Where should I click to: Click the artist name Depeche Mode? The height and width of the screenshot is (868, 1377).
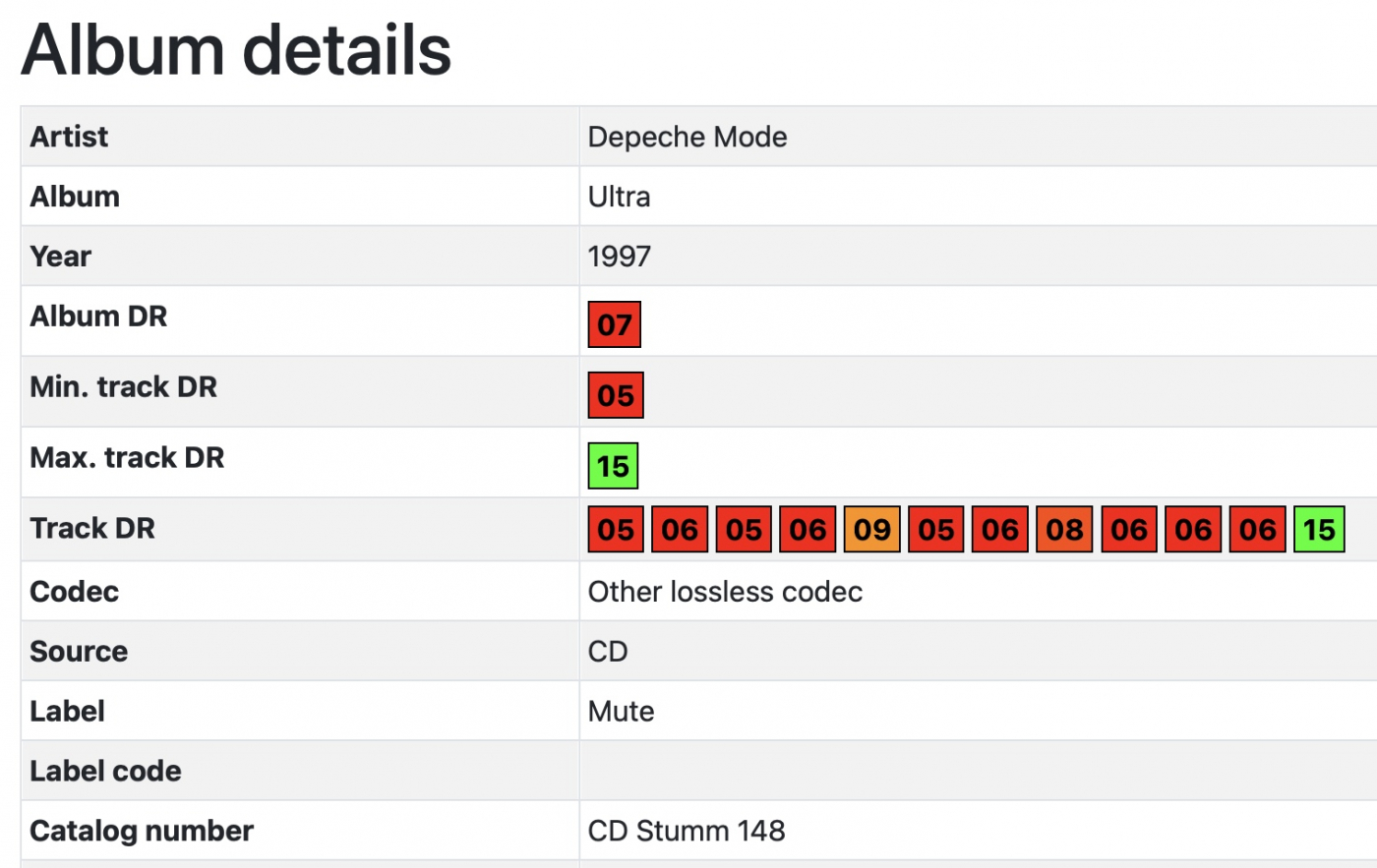(688, 137)
